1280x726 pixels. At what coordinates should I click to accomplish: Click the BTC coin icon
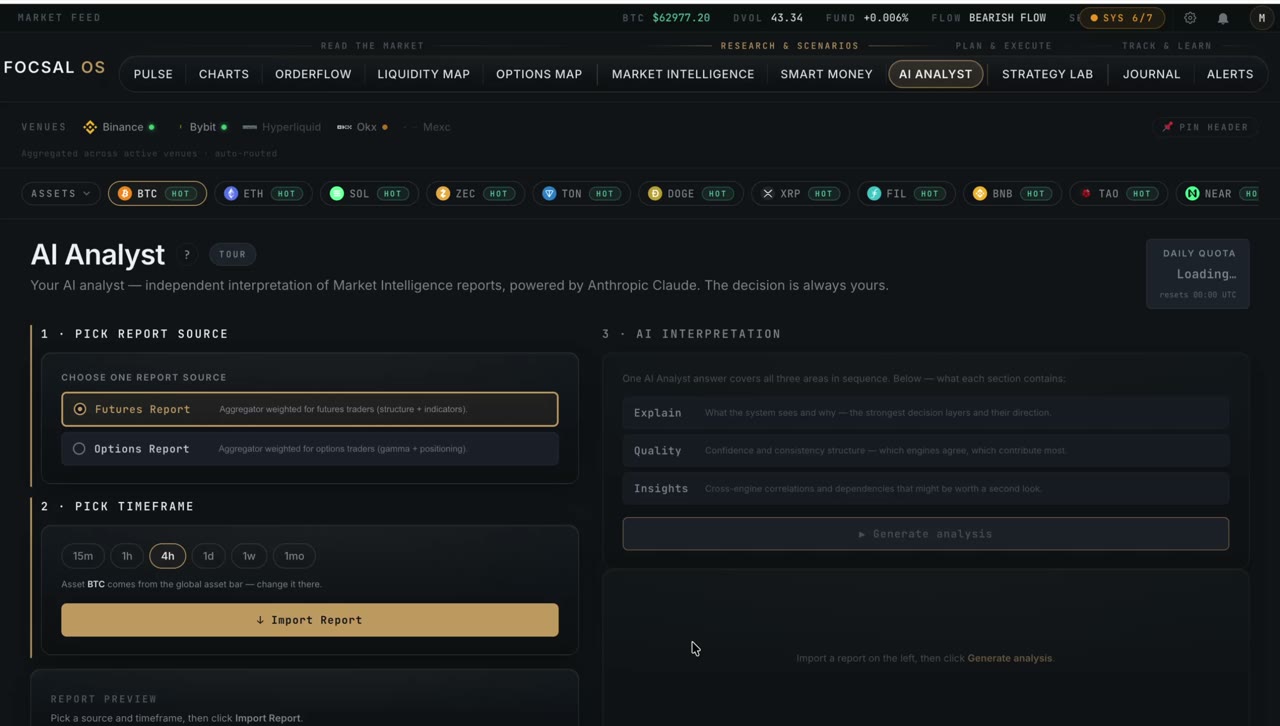125,193
